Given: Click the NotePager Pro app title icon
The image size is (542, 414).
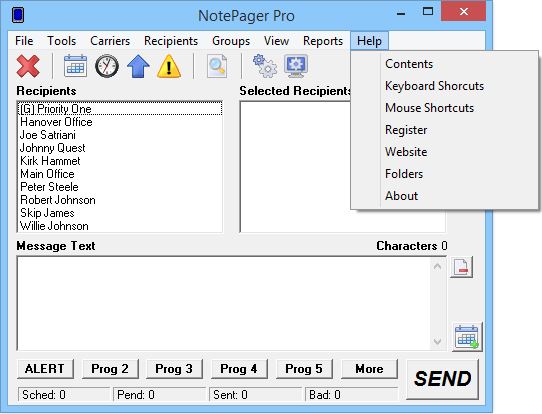Looking at the screenshot, I should click(x=18, y=16).
